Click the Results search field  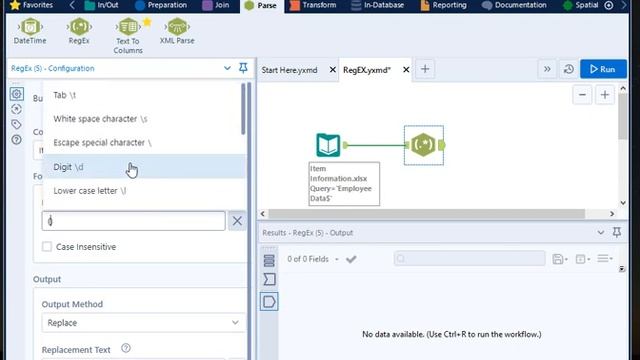[x=469, y=259]
